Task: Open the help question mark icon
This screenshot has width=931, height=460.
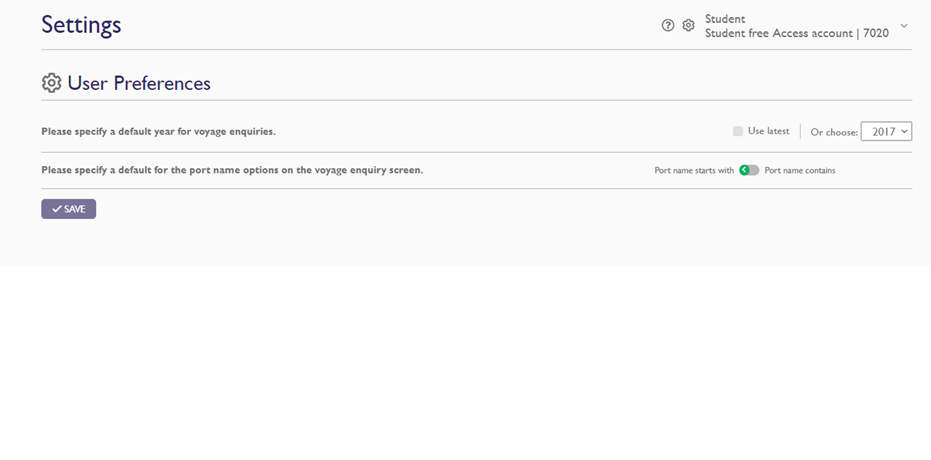Action: click(668, 25)
